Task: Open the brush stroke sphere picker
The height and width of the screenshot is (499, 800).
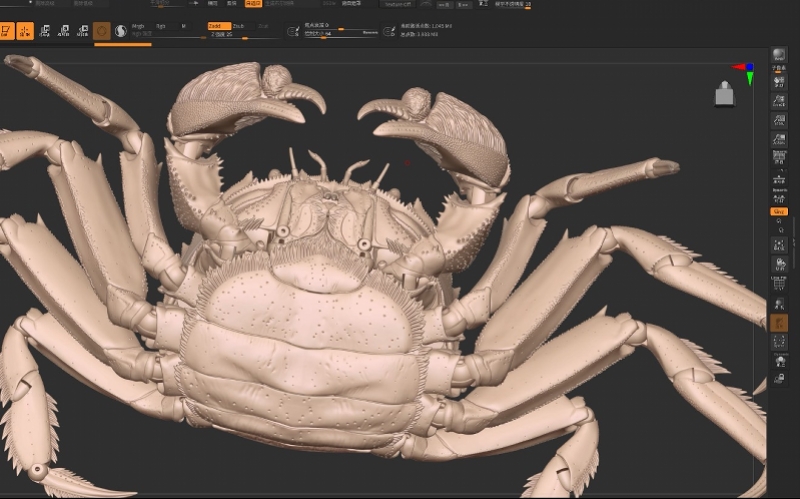Action: tap(102, 32)
